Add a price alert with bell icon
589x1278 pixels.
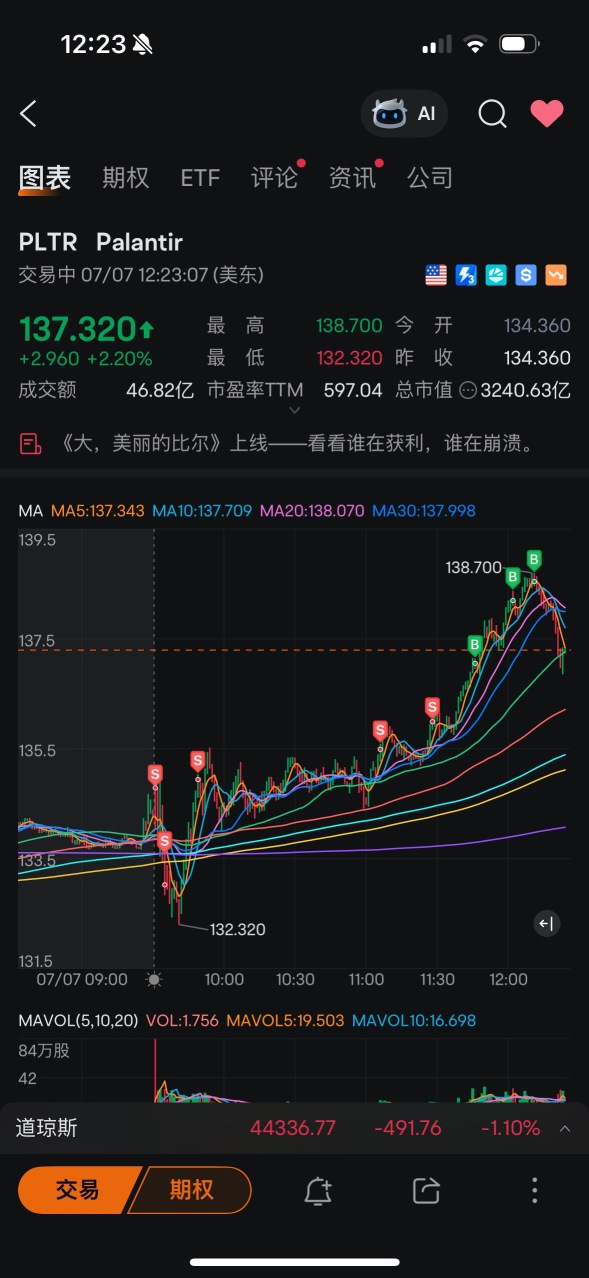coord(318,1190)
